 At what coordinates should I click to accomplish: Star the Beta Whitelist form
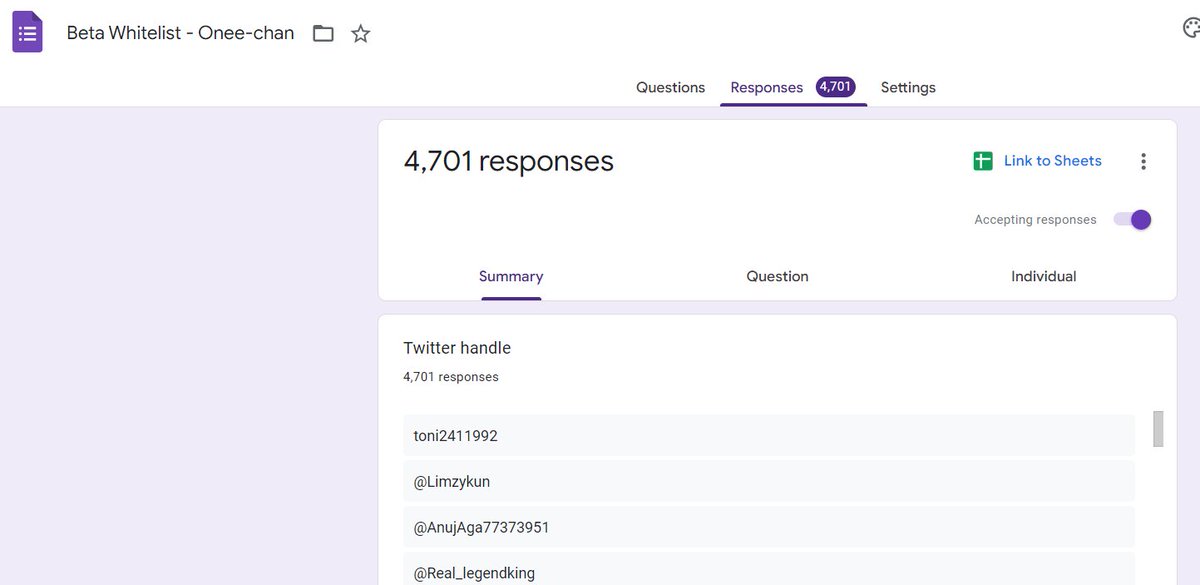[x=361, y=33]
